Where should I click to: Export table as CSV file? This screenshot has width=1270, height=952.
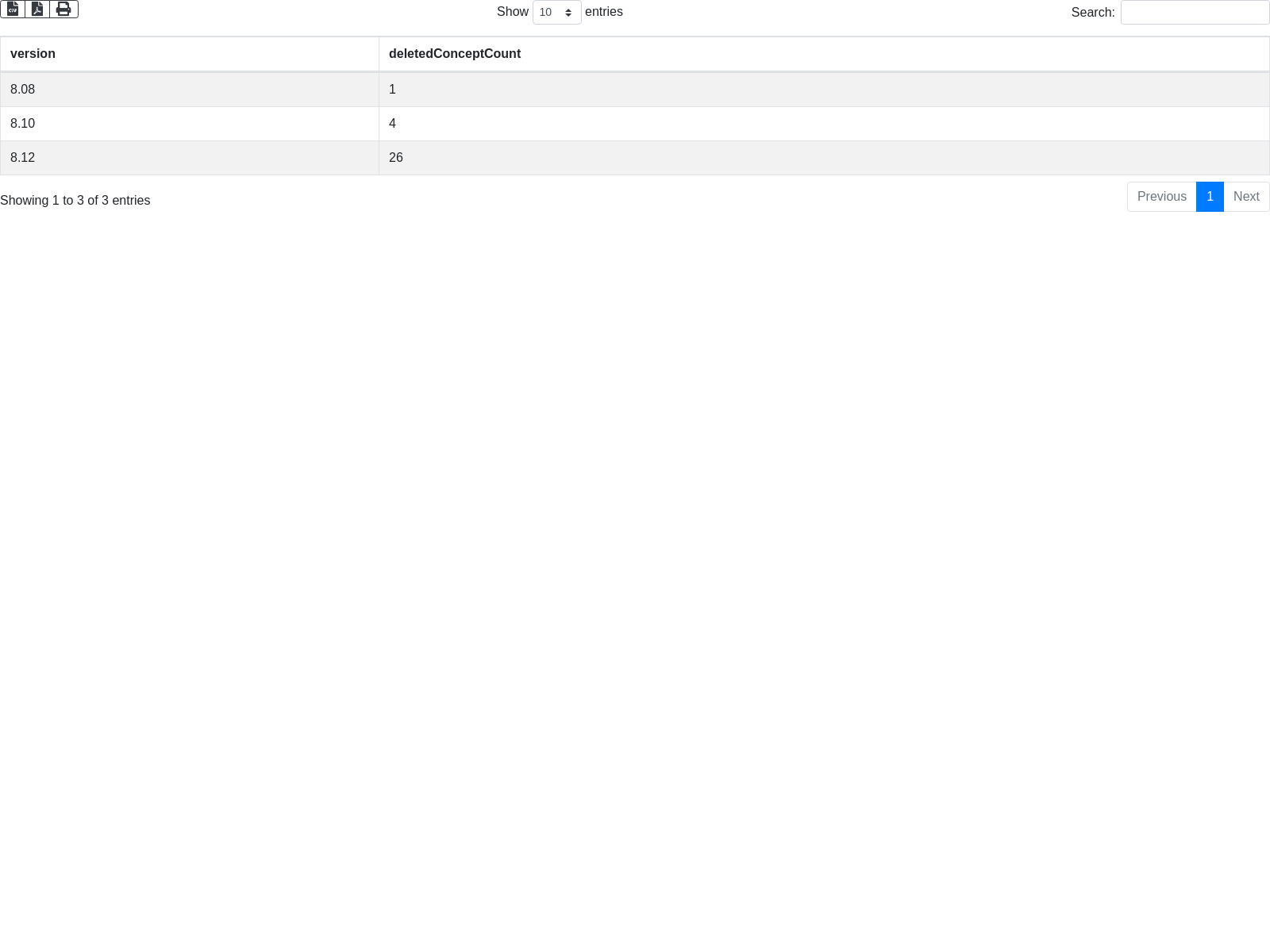(x=13, y=9)
